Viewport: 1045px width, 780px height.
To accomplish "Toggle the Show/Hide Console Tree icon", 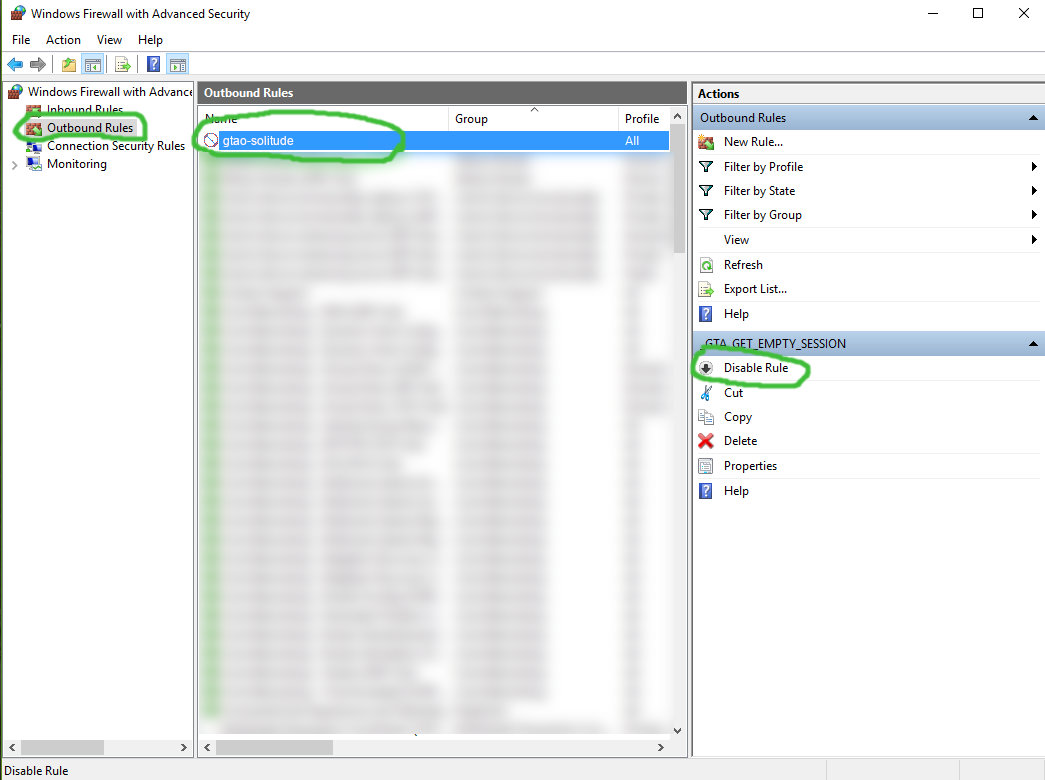I will pyautogui.click(x=93, y=65).
